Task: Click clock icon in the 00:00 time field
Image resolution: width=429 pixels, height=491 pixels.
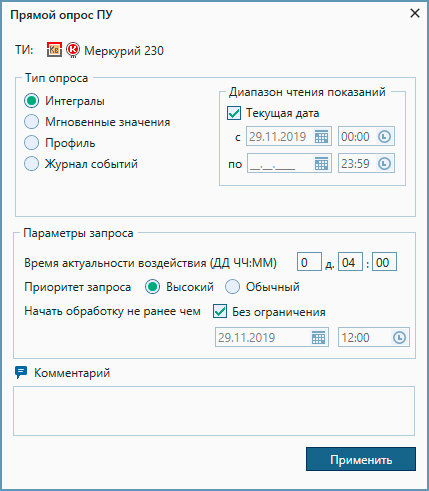Action: pyautogui.click(x=384, y=136)
